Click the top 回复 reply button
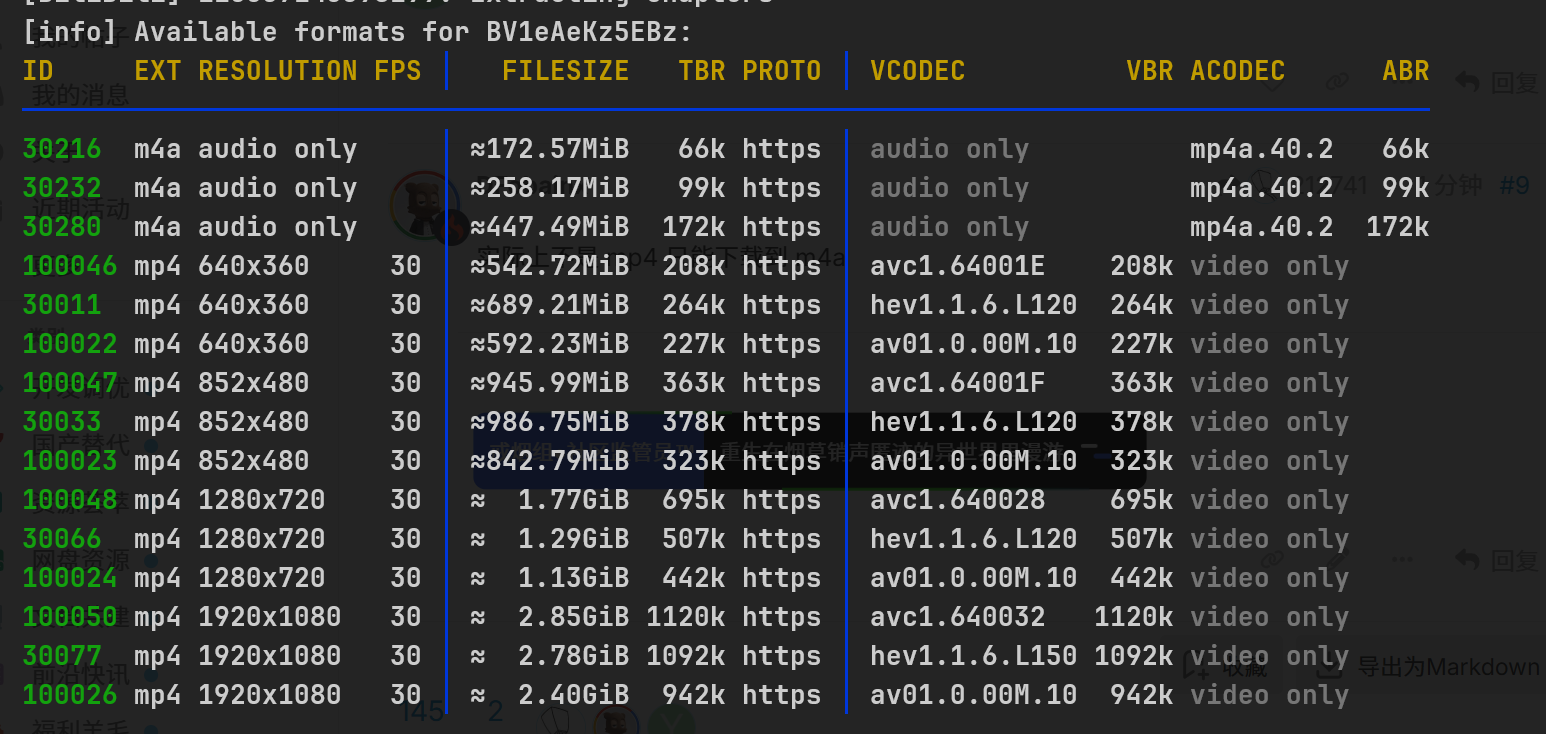This screenshot has height=734, width=1546. (x=1497, y=82)
